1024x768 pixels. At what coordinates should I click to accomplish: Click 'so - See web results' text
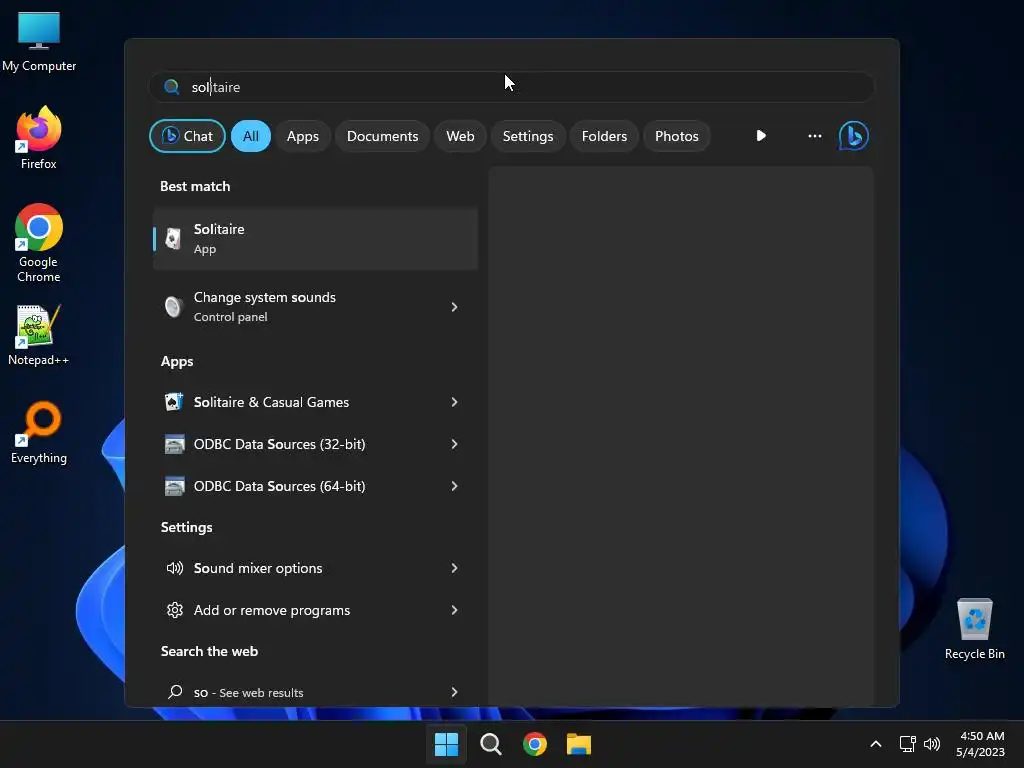(x=248, y=692)
